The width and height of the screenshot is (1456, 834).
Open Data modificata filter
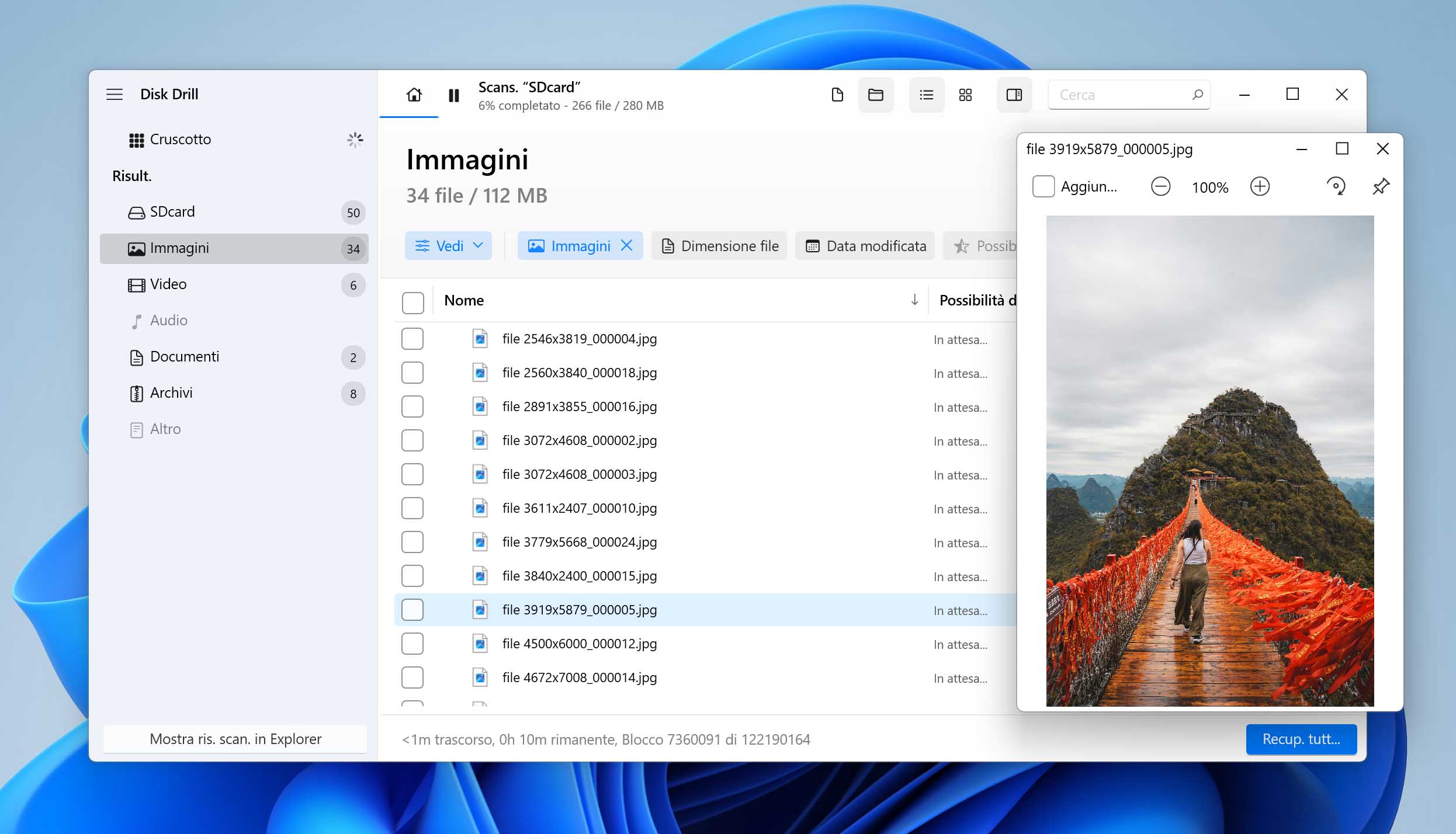pyautogui.click(x=865, y=246)
